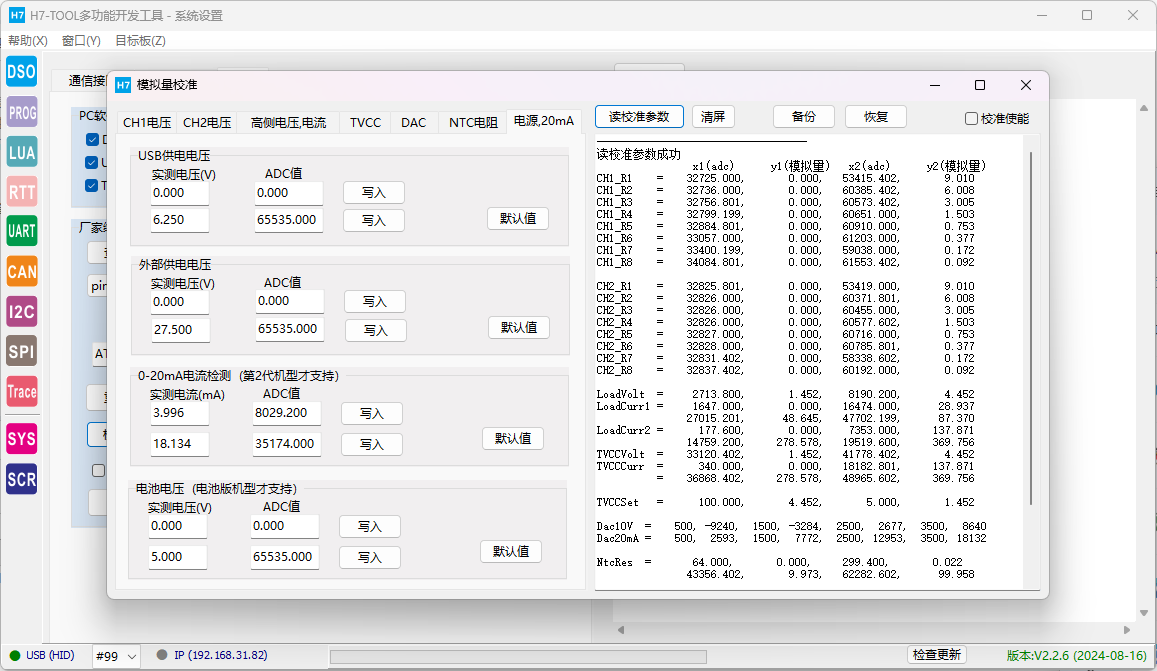Click the USB measured voltage field showing 6.250
The image size is (1157, 671).
pyautogui.click(x=179, y=220)
